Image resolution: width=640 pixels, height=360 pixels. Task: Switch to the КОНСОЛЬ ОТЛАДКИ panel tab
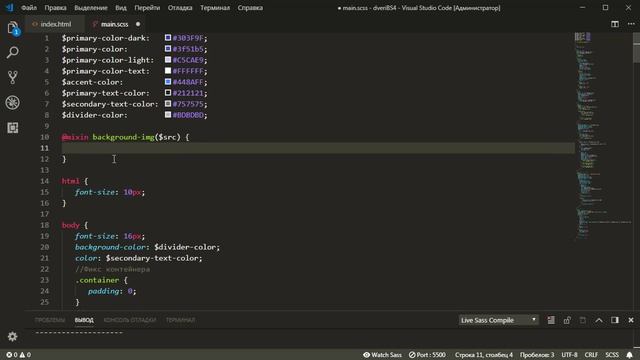point(130,320)
